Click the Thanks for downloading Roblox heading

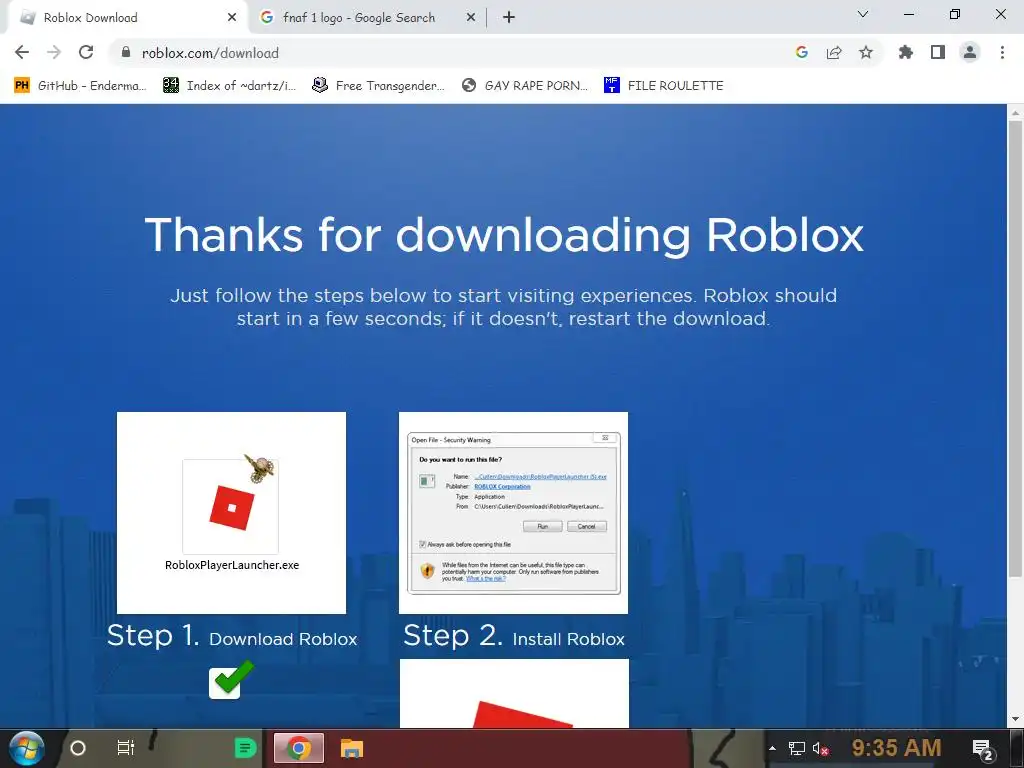(504, 235)
